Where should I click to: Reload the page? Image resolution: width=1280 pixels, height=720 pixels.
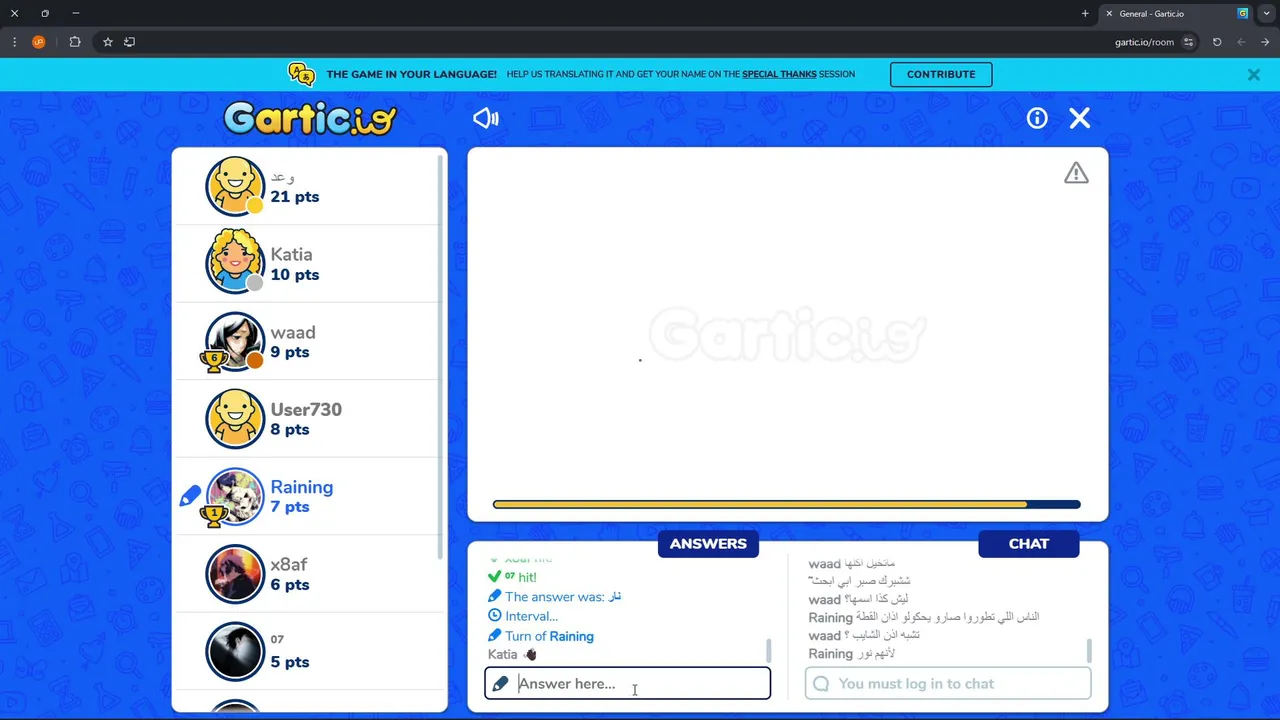tap(1217, 42)
